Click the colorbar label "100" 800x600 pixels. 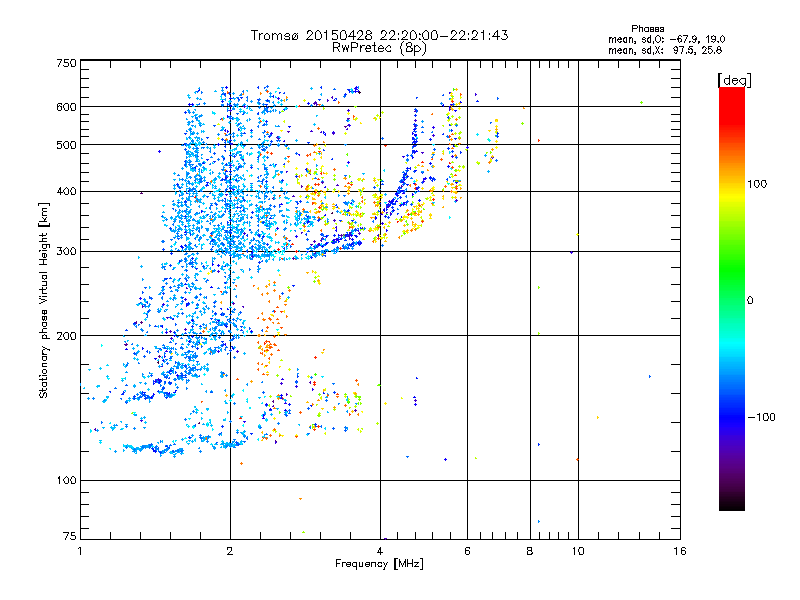click(757, 184)
